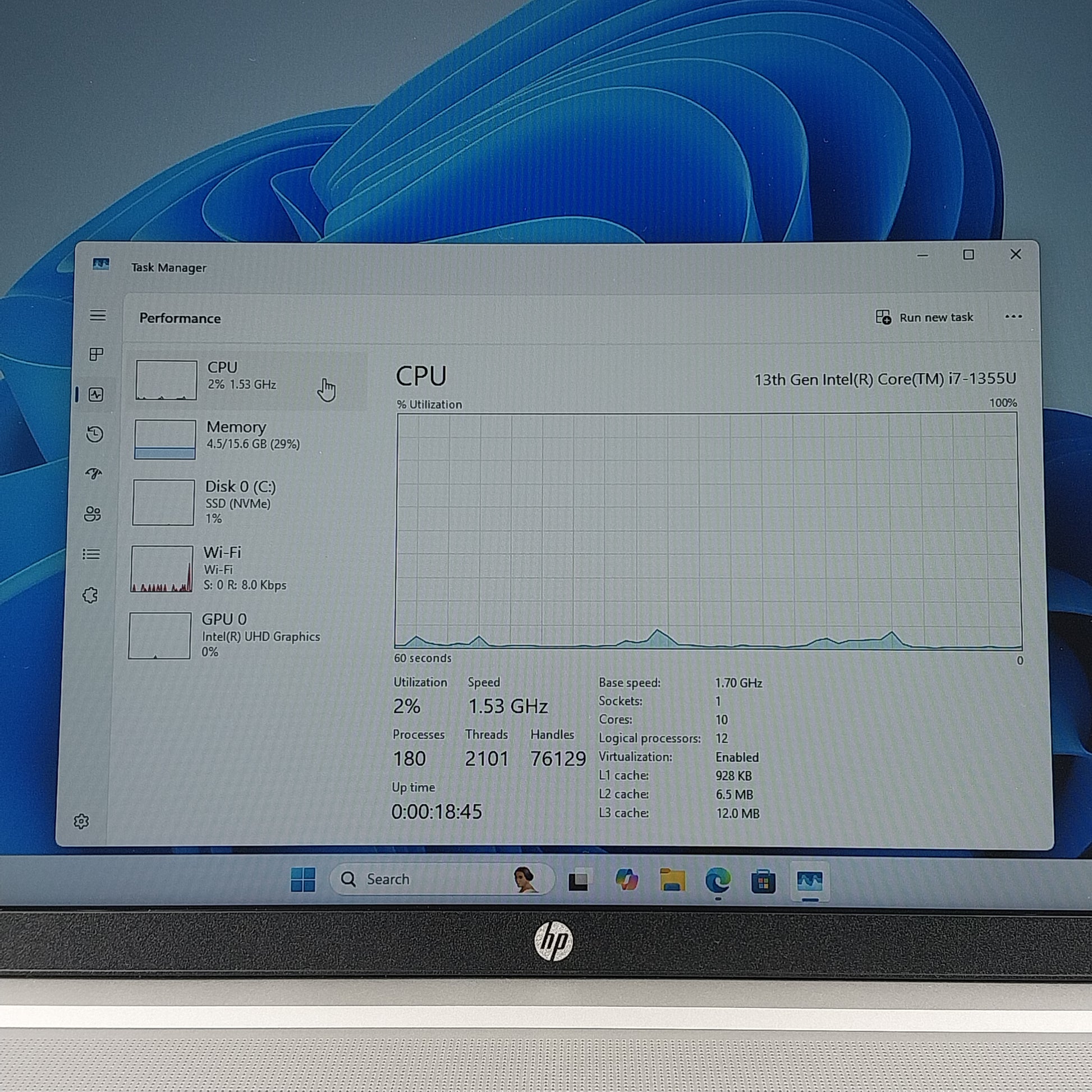Click the processor name i7-1355U text
This screenshot has width=1092, height=1092.
point(885,379)
